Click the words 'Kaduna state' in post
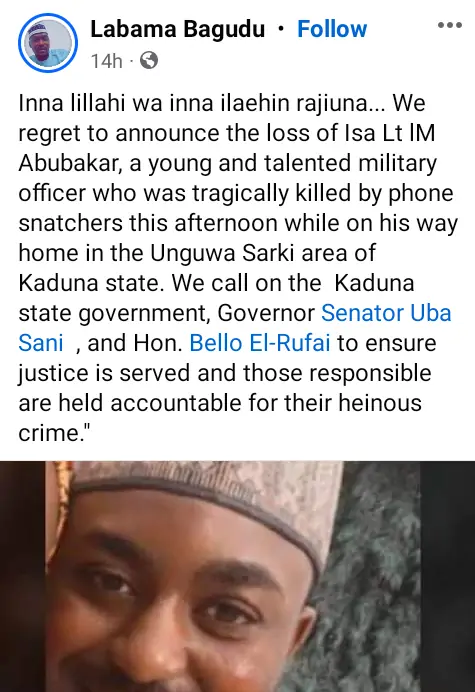 (88, 283)
